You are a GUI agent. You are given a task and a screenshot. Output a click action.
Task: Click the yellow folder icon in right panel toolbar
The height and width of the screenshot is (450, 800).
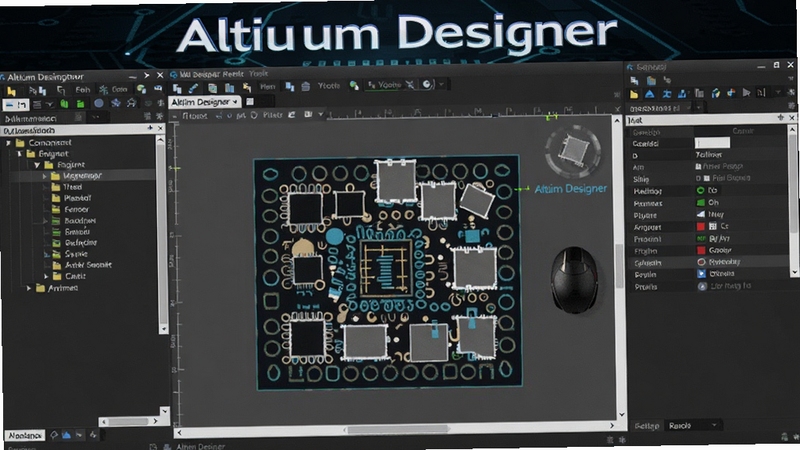(634, 94)
